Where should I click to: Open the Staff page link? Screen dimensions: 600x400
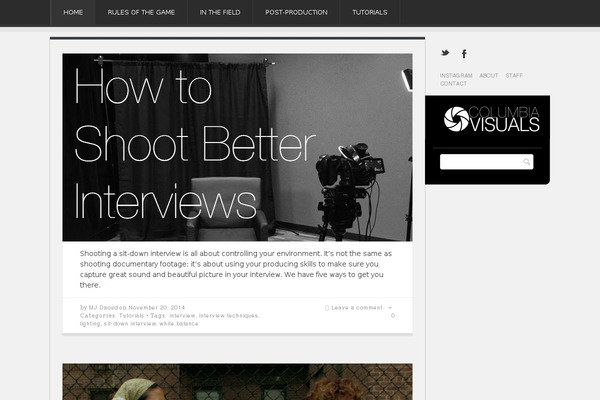coord(514,75)
